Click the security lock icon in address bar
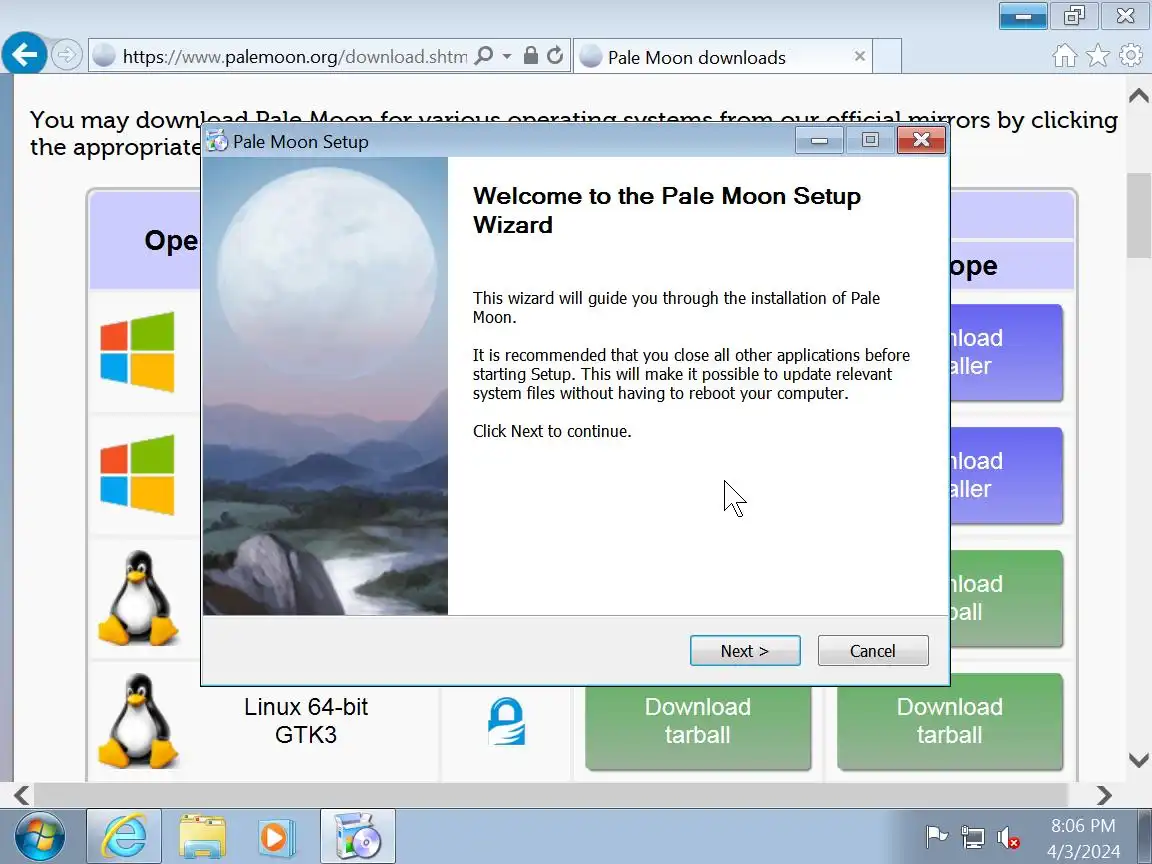 coord(530,56)
